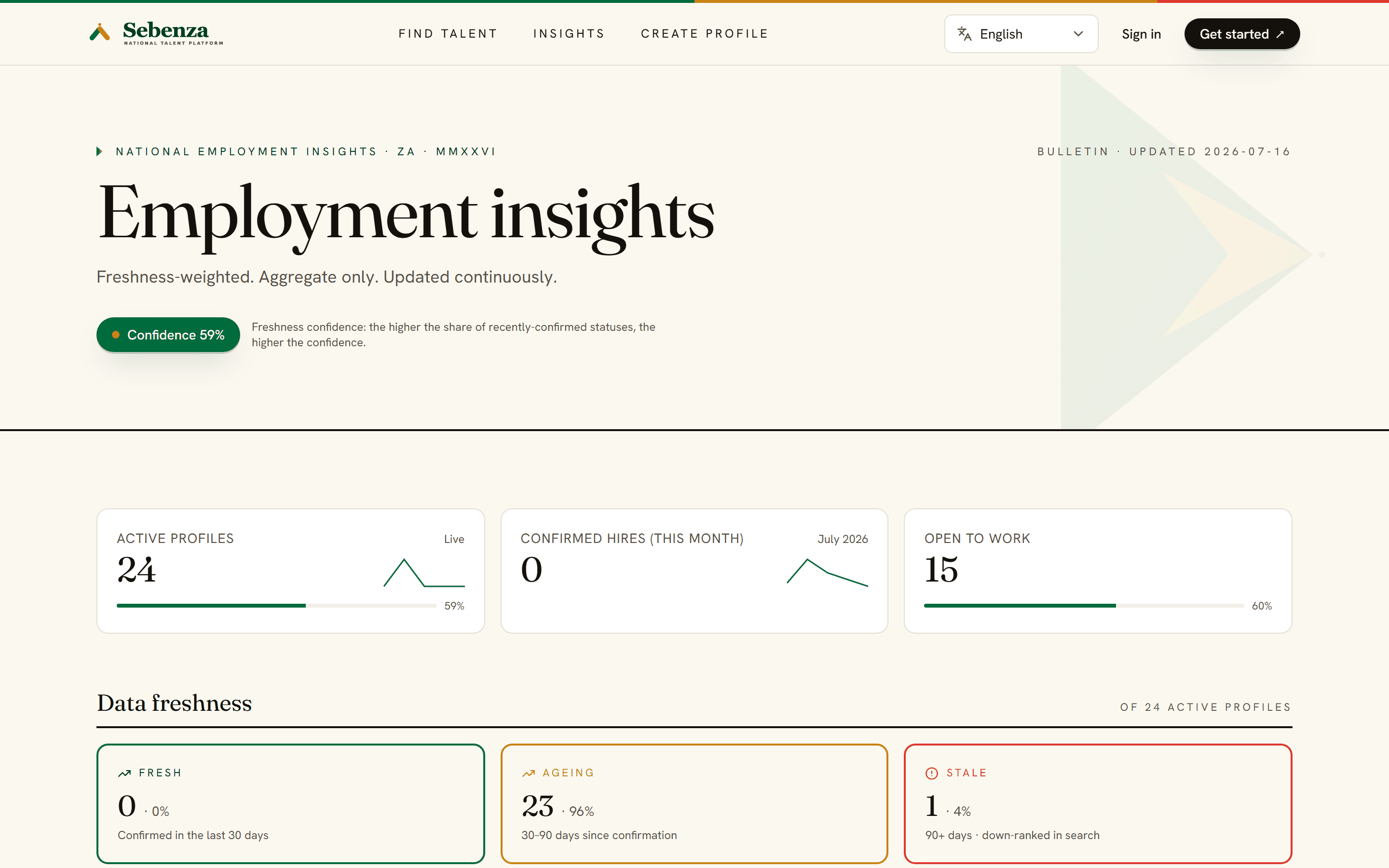Viewport: 1389px width, 868px height.
Task: Click 'Confirmed in the last 30 days' text
Action: pyautogui.click(x=193, y=835)
